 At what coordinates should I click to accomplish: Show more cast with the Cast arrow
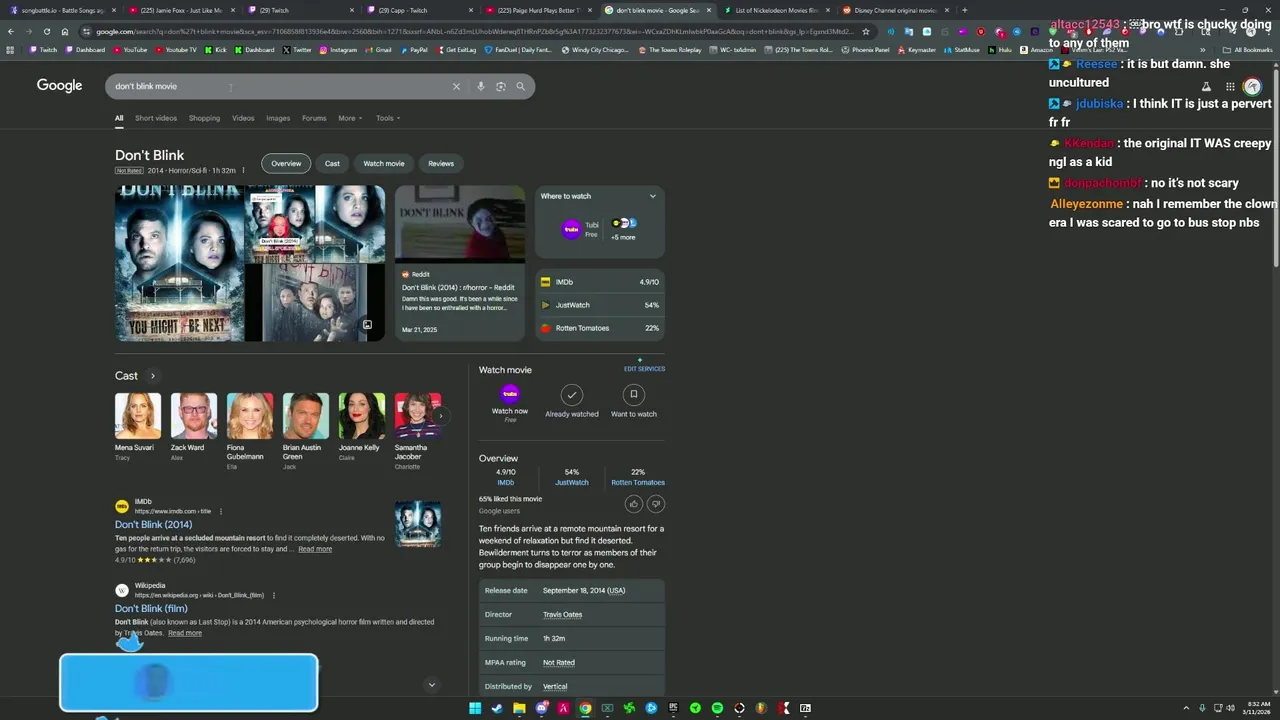152,376
